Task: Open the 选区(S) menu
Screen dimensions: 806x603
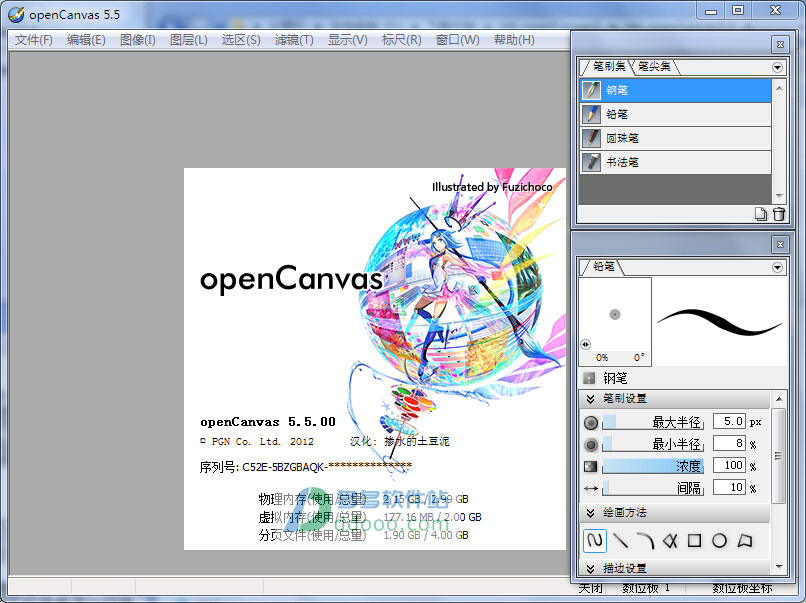Action: (241, 40)
